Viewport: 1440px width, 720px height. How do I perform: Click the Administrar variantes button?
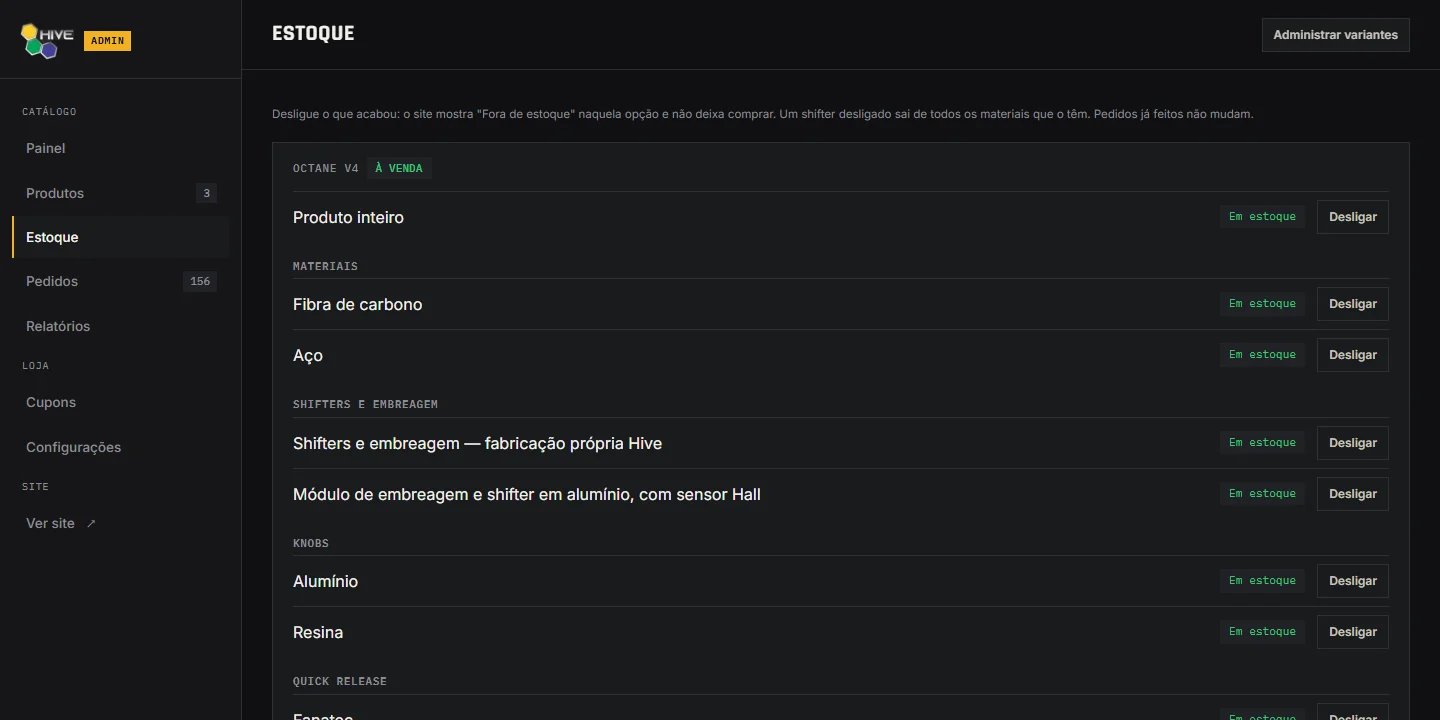[1335, 35]
